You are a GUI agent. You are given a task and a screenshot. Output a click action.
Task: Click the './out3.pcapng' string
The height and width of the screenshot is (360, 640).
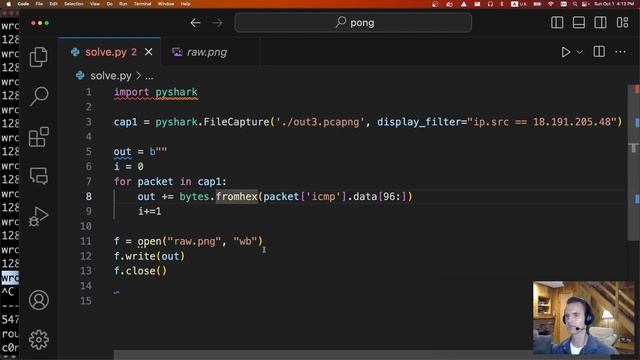(x=320, y=122)
